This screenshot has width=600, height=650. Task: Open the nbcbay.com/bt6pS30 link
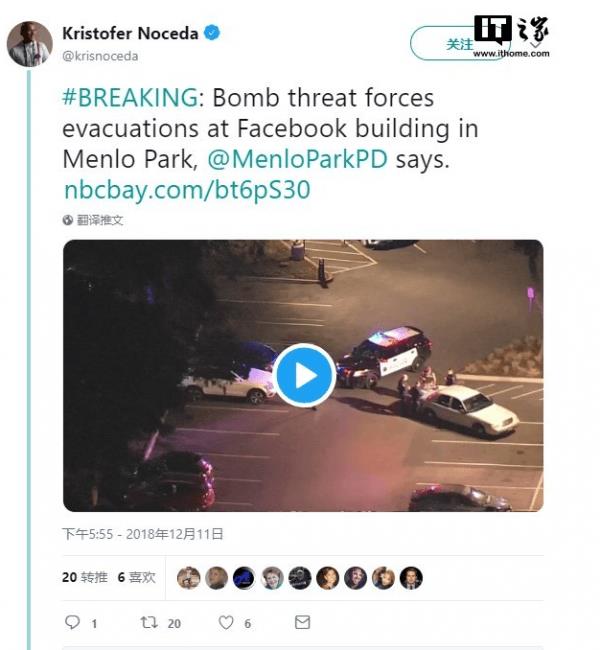pos(187,190)
